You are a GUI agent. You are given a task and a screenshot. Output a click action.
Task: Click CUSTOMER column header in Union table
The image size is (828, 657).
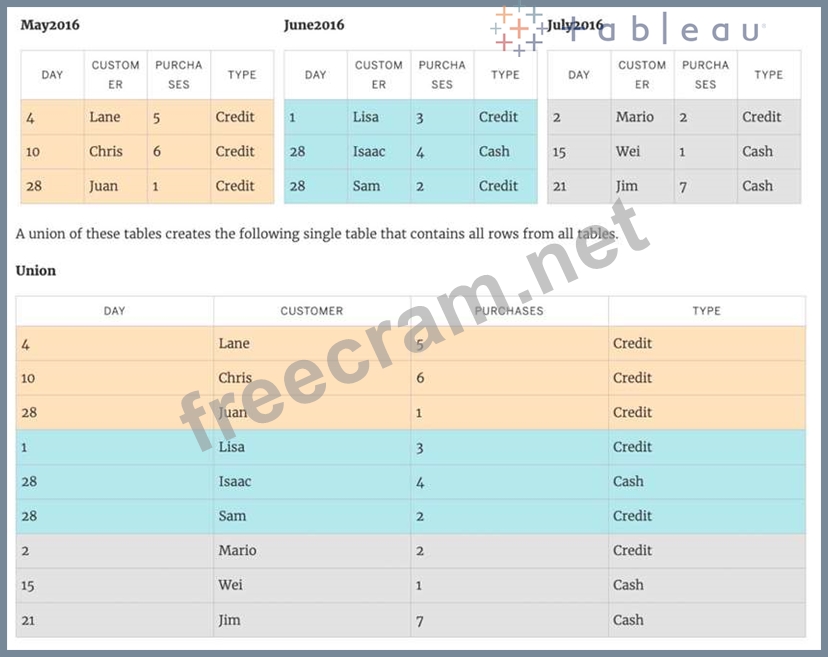pos(311,311)
